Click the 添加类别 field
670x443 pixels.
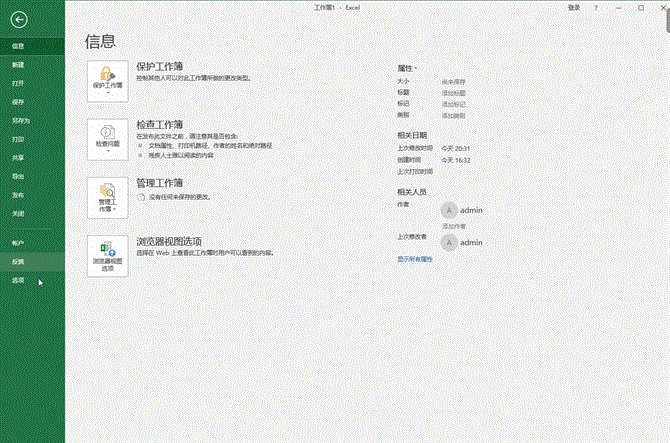coord(453,114)
